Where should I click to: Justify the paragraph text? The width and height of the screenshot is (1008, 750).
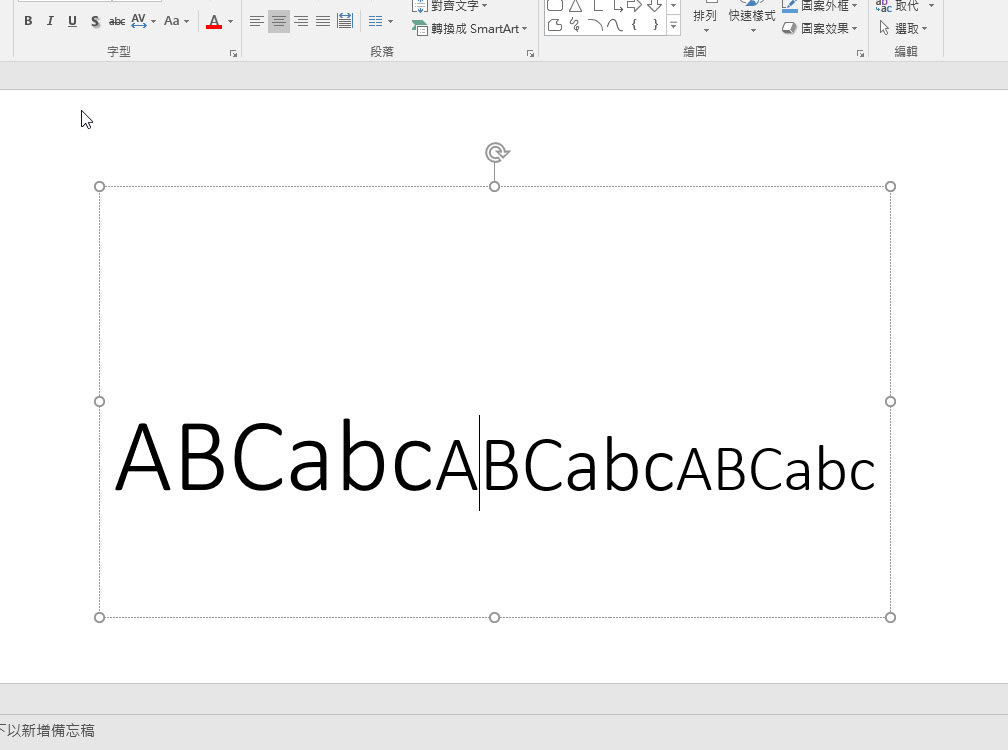click(323, 21)
